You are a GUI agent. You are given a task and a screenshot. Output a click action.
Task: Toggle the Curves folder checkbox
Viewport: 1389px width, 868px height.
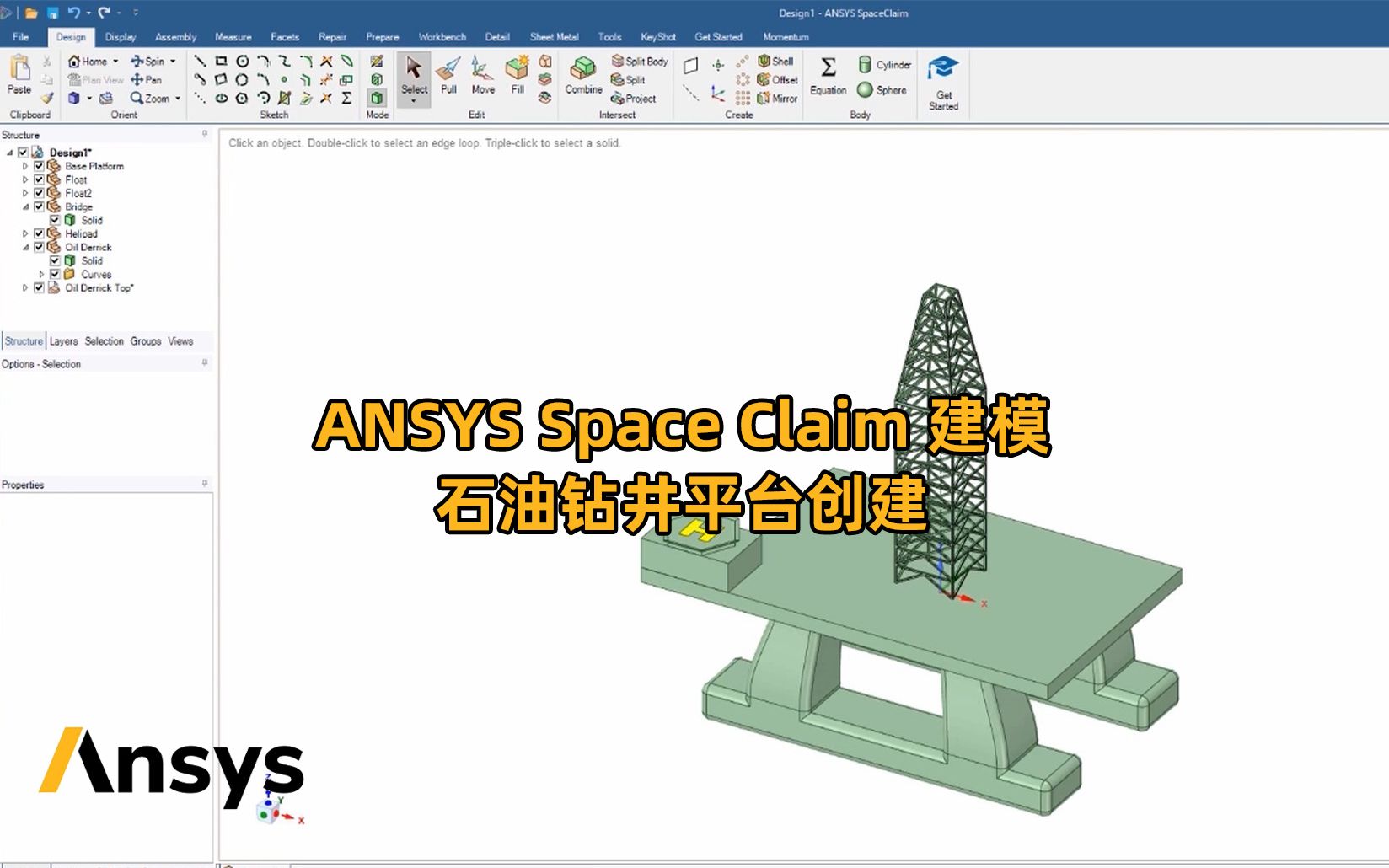(55, 274)
